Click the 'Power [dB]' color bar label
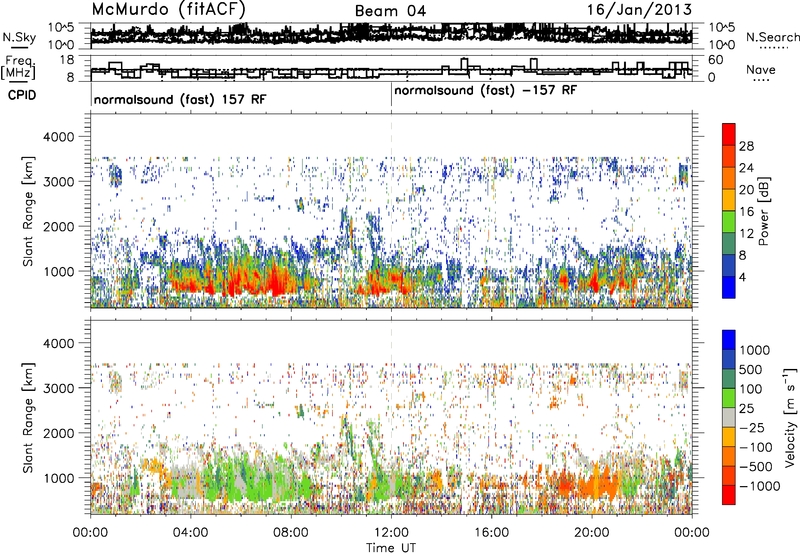This screenshot has width=800, height=554. 763,211
